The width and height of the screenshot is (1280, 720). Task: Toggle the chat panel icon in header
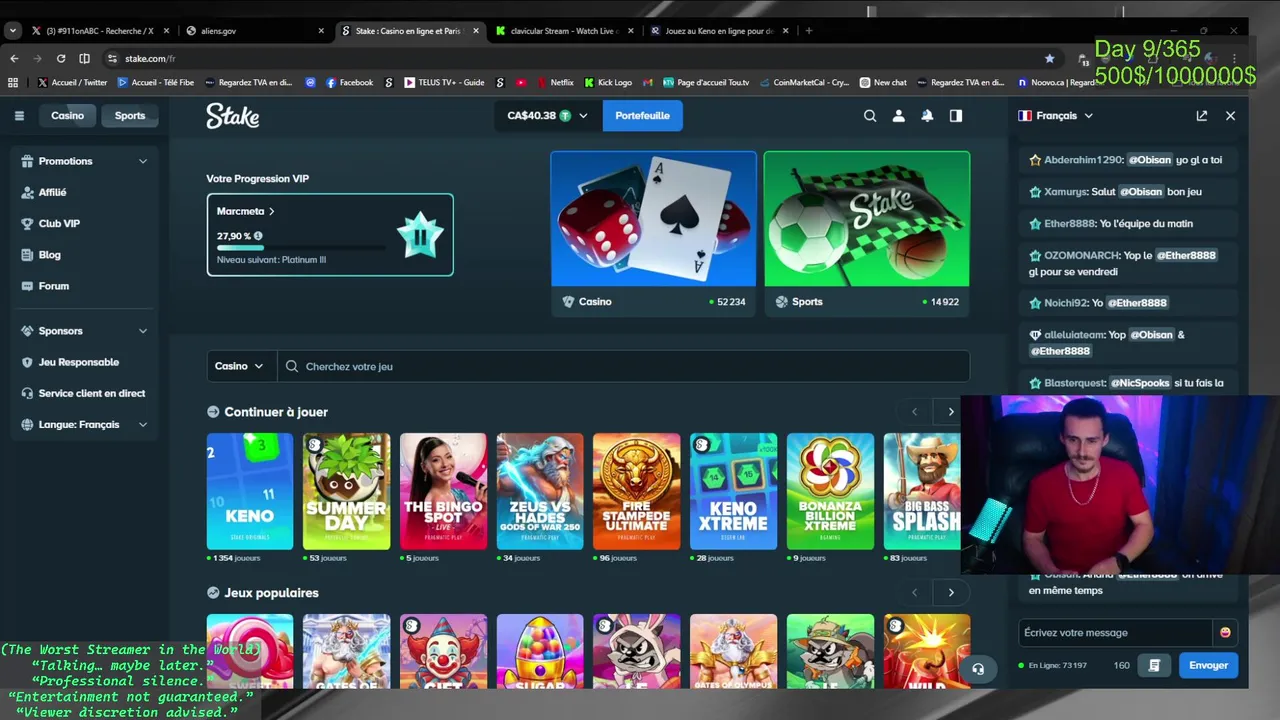point(956,116)
